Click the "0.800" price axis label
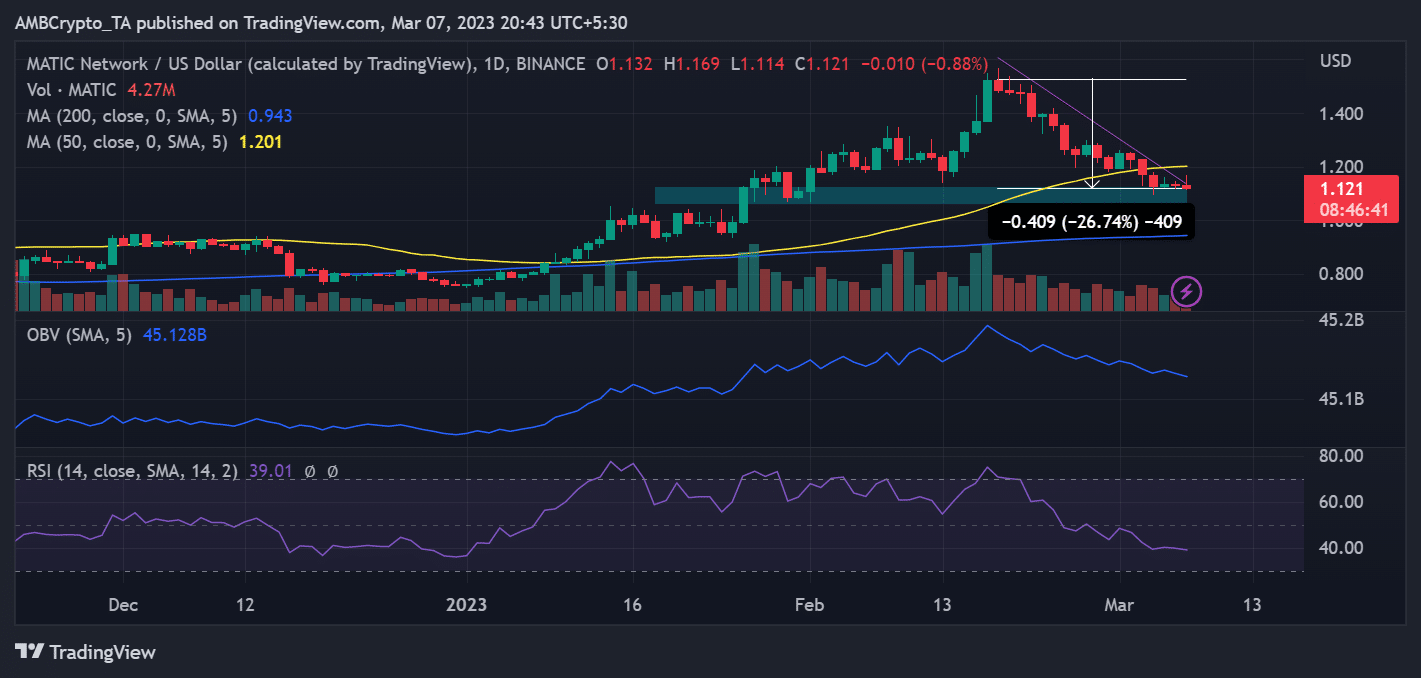Screen dimensions: 1421x678 pos(1341,274)
